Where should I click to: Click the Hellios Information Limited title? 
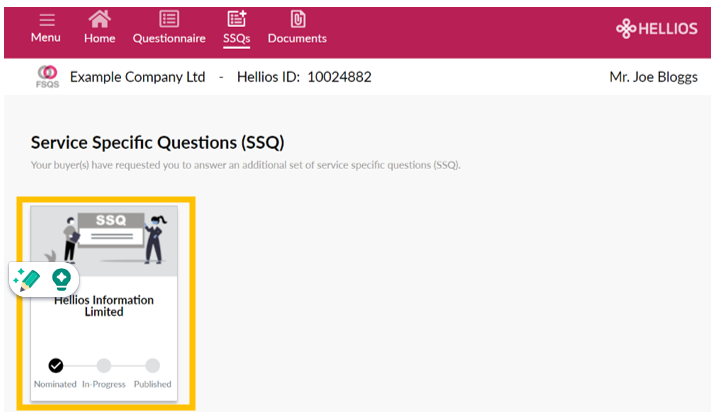104,306
